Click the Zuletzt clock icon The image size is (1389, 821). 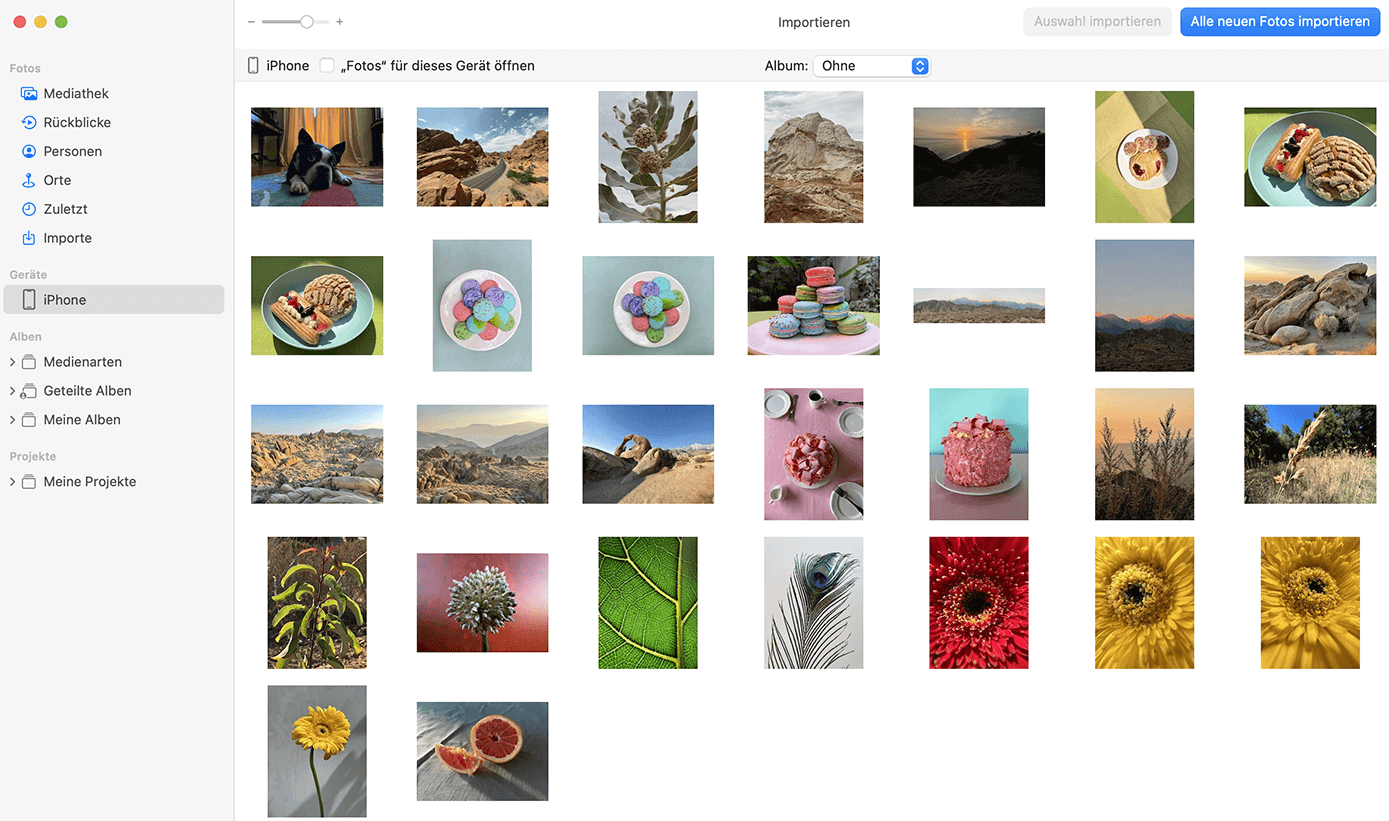click(x=29, y=210)
